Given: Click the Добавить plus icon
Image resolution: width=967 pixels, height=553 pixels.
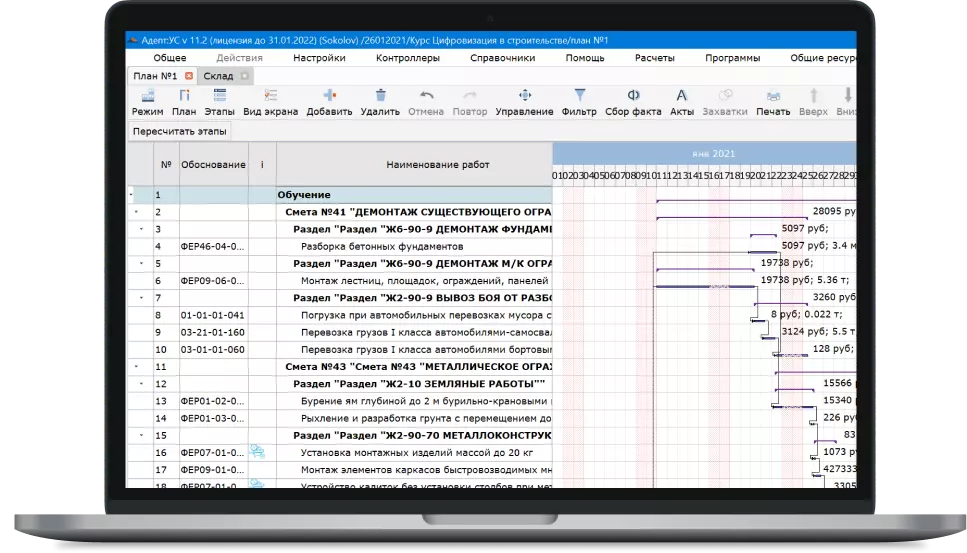Looking at the screenshot, I should pyautogui.click(x=329, y=96).
